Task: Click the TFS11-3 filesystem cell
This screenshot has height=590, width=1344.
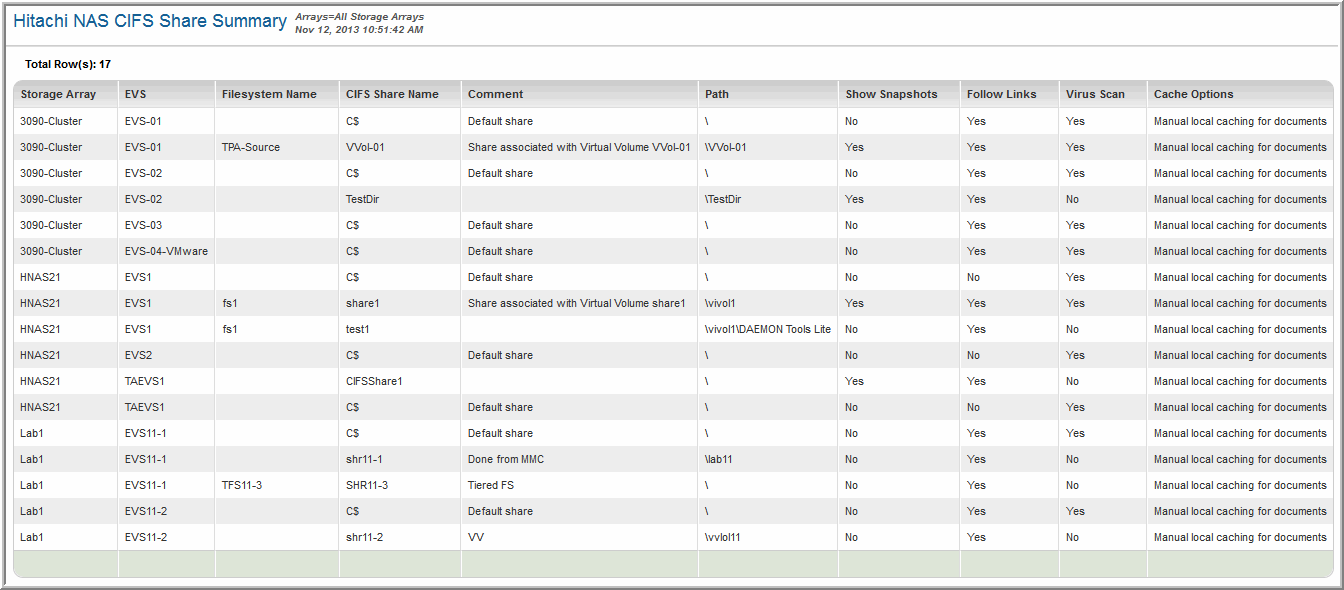Action: [242, 485]
